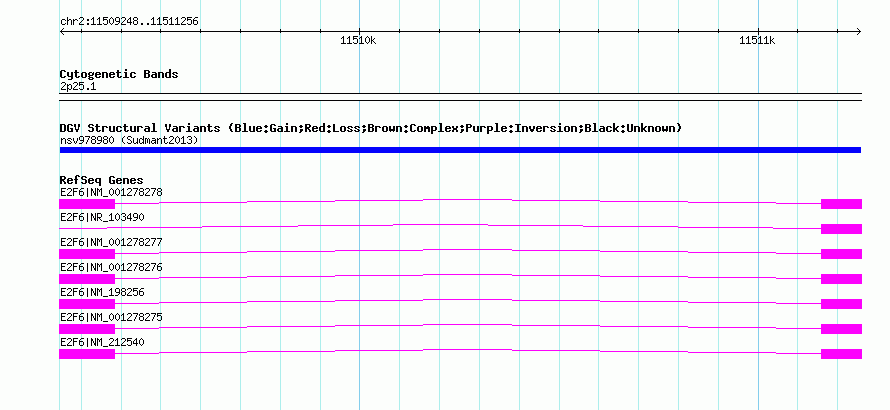Click the right exon block of NM_001278278
This screenshot has width=890, height=410.
point(841,204)
